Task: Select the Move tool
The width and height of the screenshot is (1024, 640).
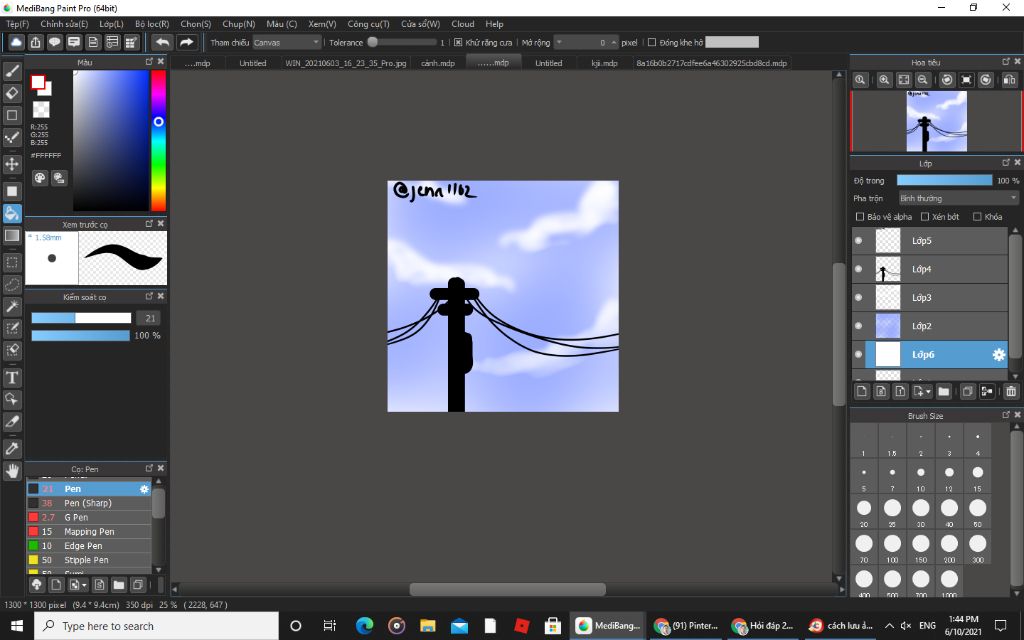Action: click(12, 164)
